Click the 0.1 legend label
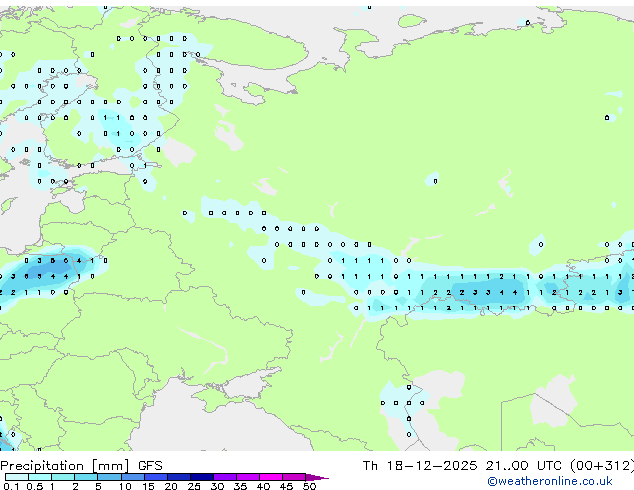Screen dimensions: 634x490 pos(12,486)
